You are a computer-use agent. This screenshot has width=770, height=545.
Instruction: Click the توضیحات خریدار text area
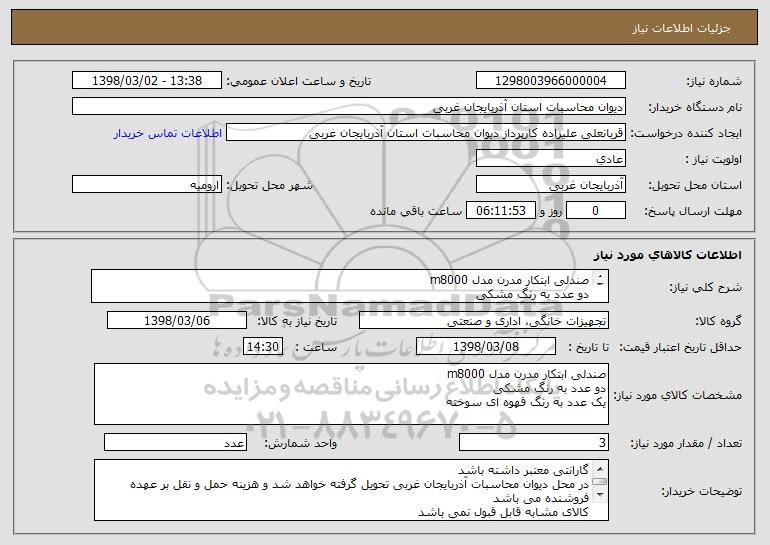point(351,490)
